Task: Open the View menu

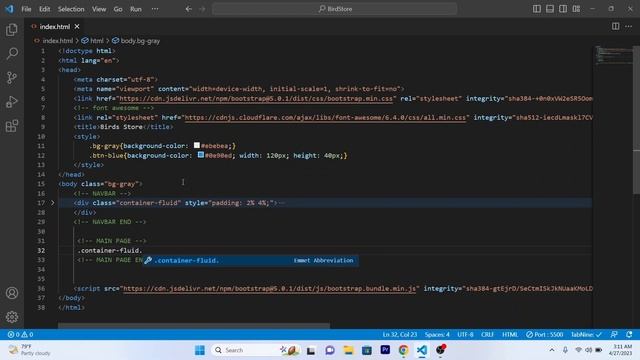Action: click(99, 9)
